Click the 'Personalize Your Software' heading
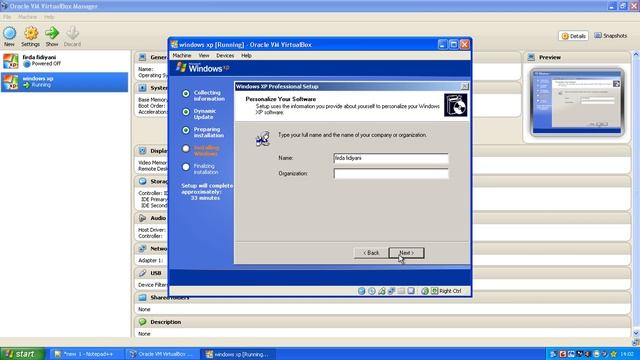The height and width of the screenshot is (360, 640). point(281,99)
